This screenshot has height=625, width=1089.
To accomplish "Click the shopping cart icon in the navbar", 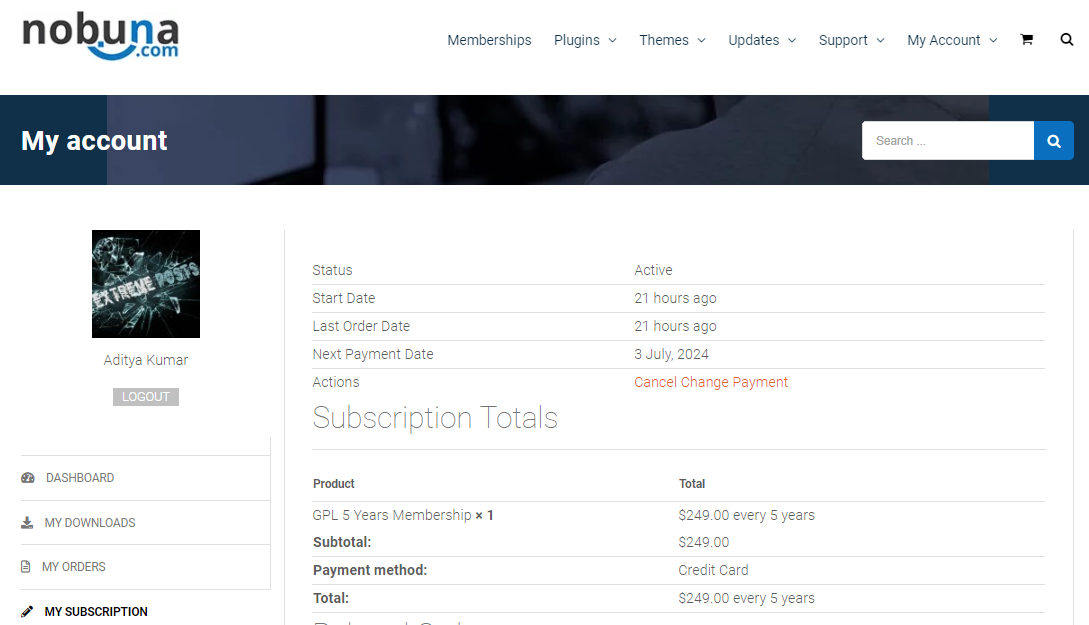I will click(x=1026, y=39).
